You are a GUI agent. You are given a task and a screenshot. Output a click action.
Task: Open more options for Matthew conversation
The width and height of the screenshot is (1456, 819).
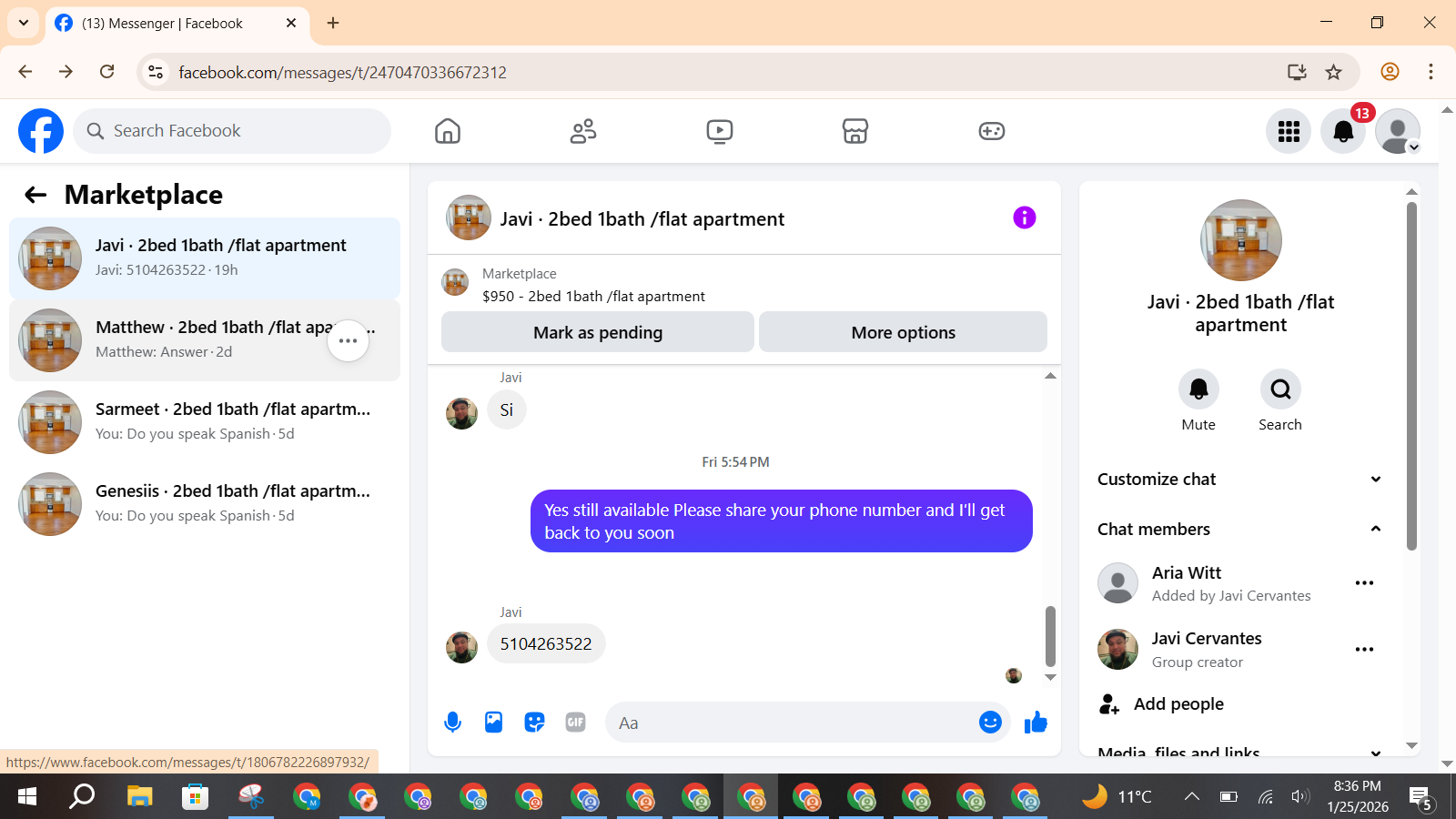coord(348,340)
